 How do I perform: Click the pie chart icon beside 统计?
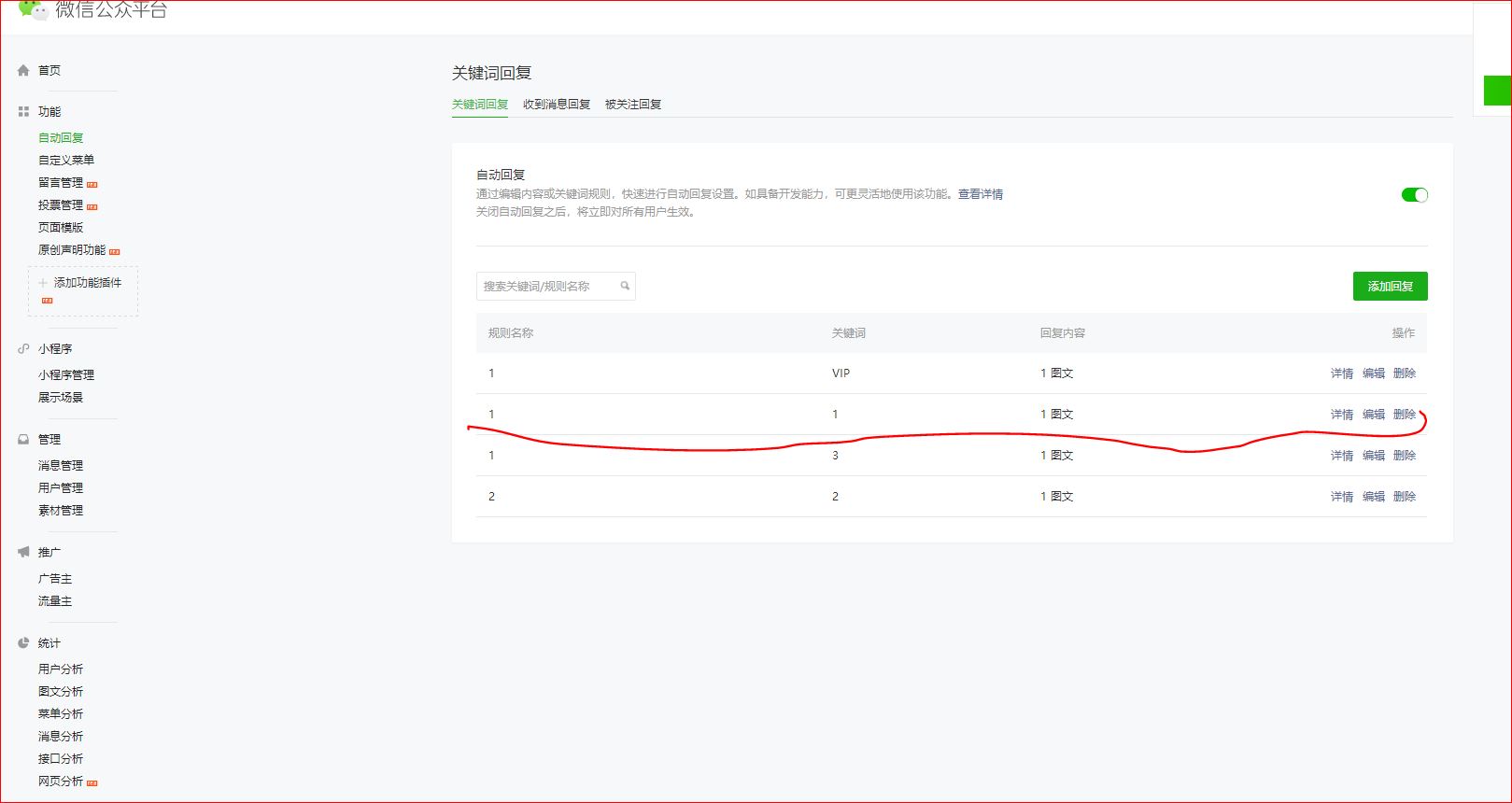pos(23,642)
